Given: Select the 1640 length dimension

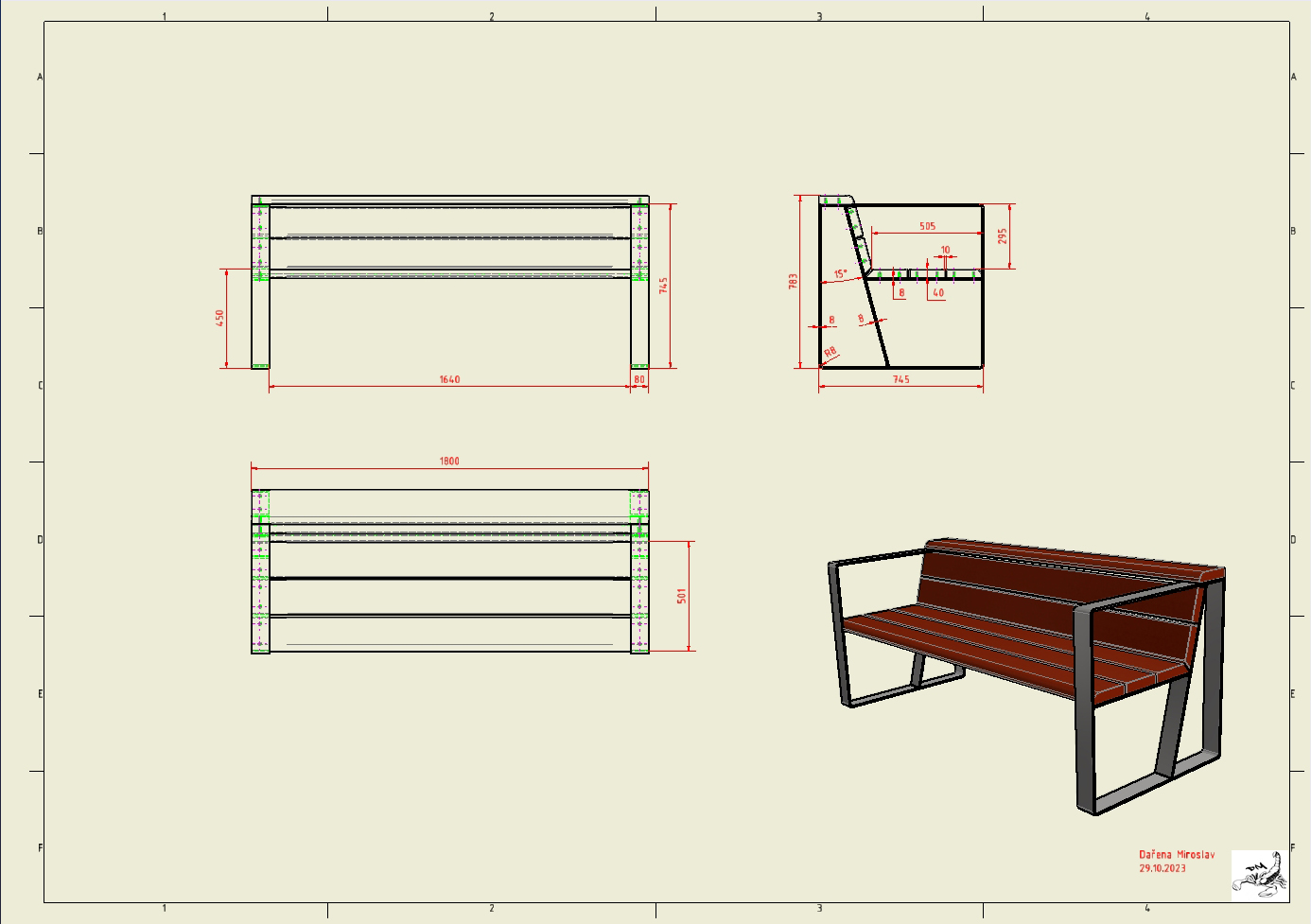Looking at the screenshot, I should coord(449,379).
